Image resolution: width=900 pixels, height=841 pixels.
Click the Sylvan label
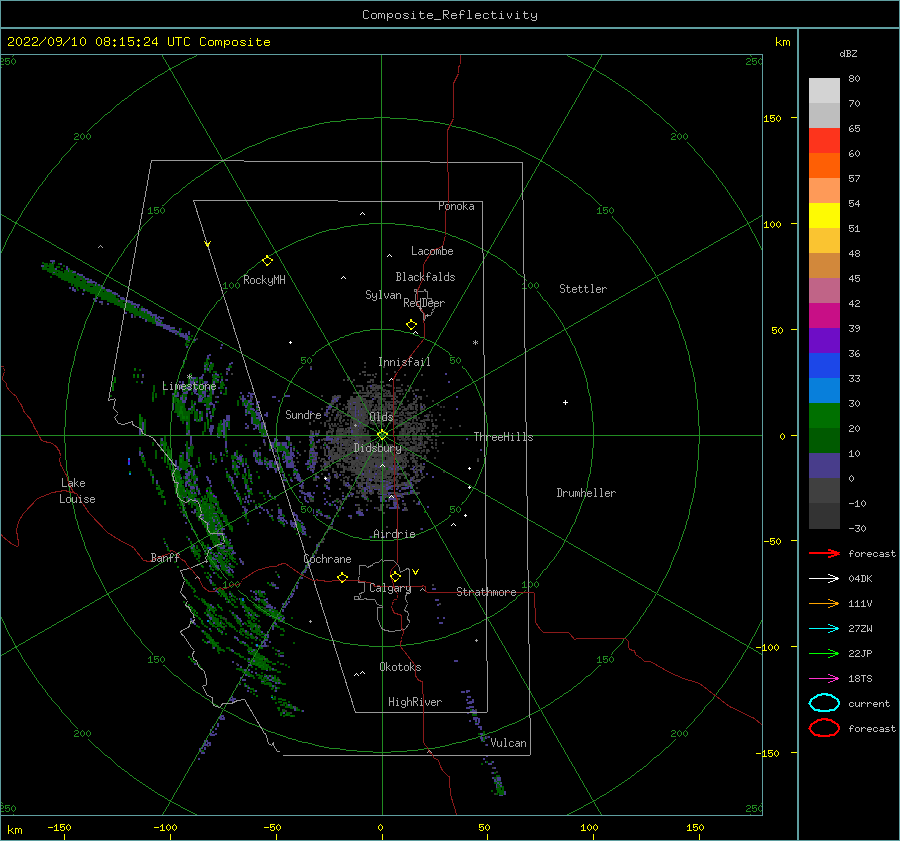(383, 295)
